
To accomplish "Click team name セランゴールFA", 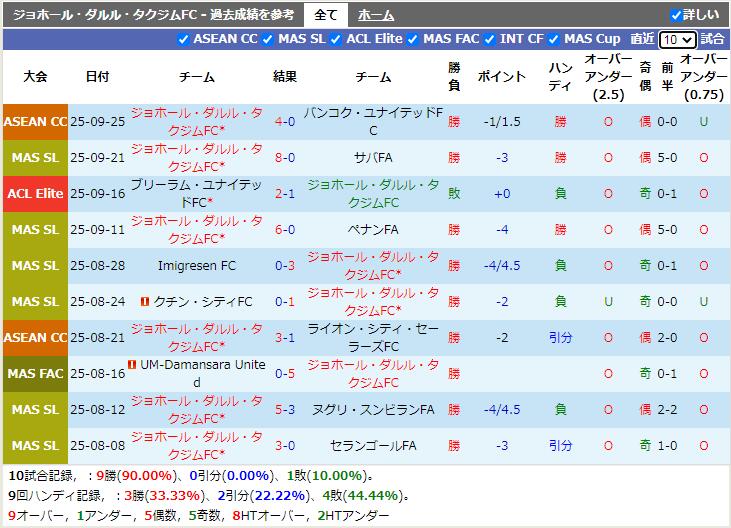I will click(x=373, y=446).
